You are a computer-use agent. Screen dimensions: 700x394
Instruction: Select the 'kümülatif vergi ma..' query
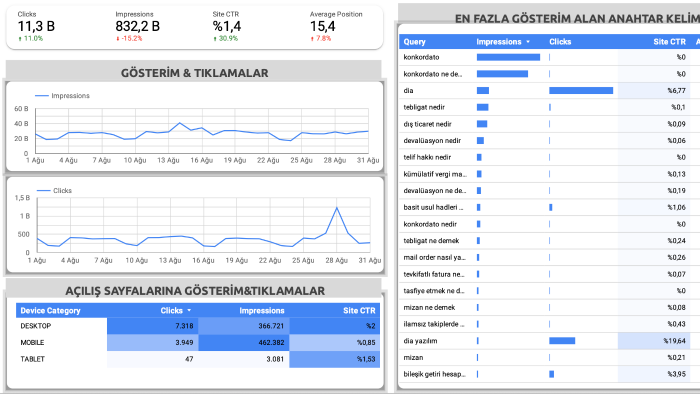(x=435, y=174)
